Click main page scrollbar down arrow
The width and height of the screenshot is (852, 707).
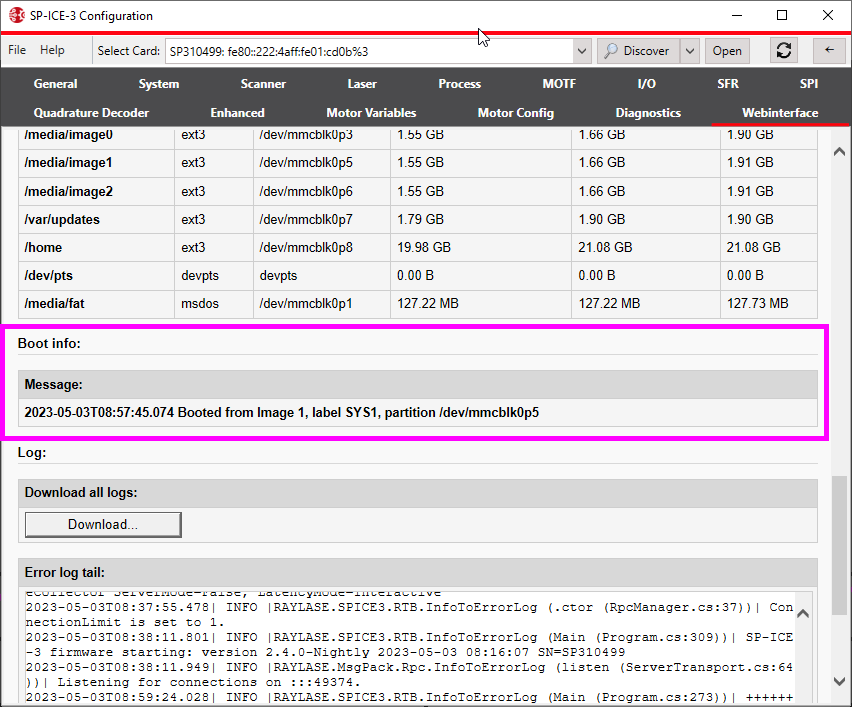click(x=839, y=681)
